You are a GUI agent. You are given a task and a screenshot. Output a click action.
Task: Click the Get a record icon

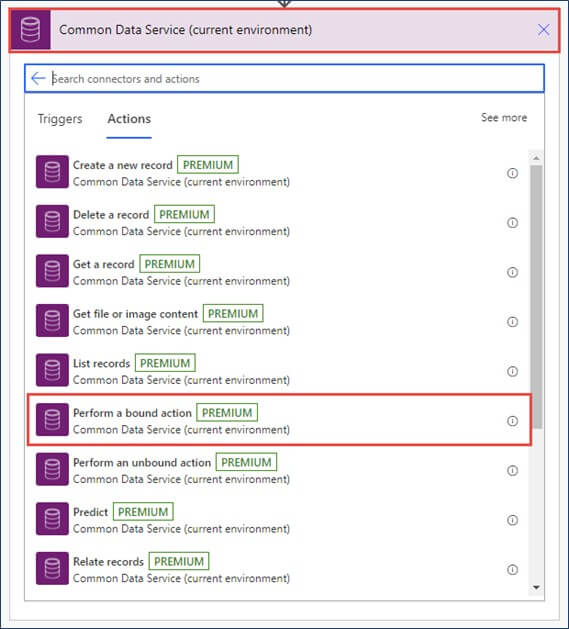click(x=52, y=271)
